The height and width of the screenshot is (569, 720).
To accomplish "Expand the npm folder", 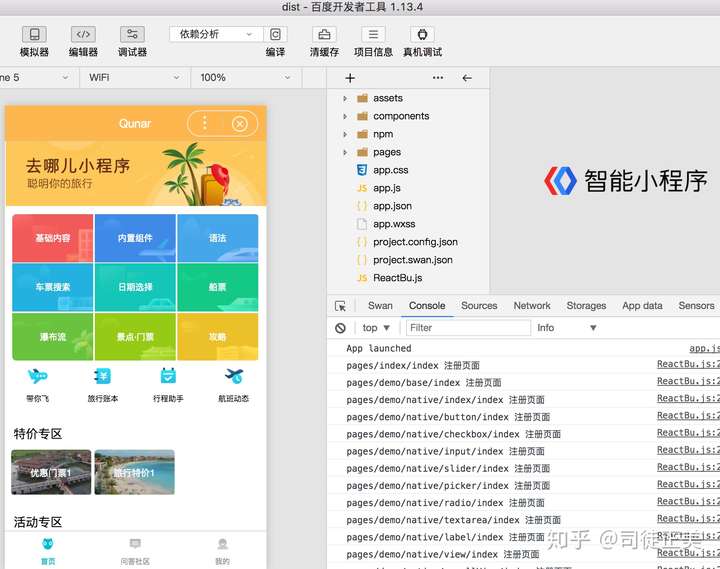I will [x=345, y=134].
